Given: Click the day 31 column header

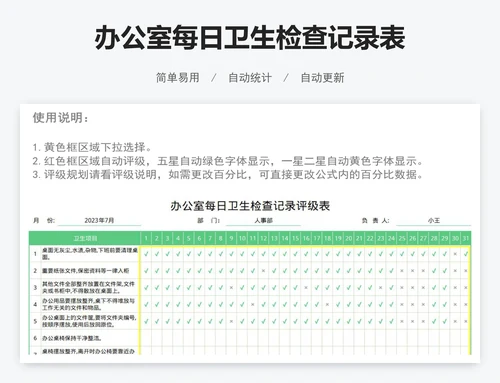Looking at the screenshot, I should click(466, 238).
